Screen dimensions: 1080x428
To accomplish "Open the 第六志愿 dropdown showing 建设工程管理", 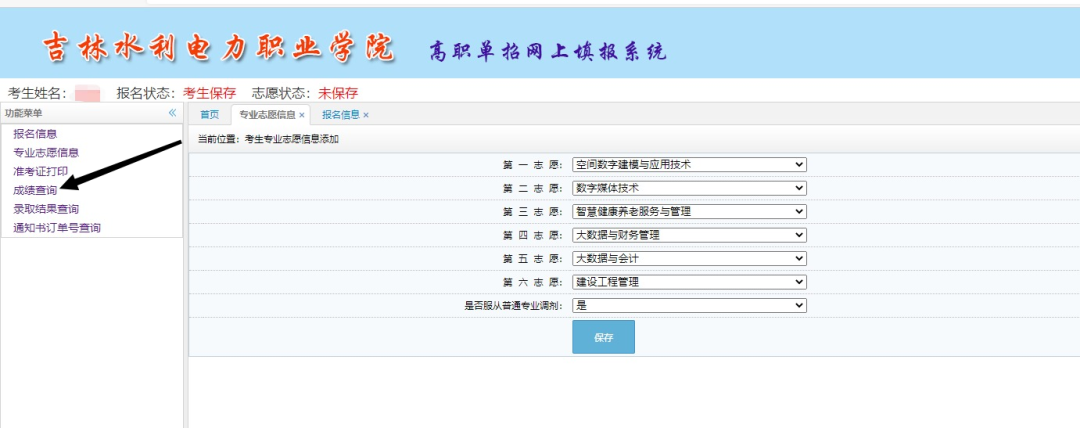I will (688, 282).
